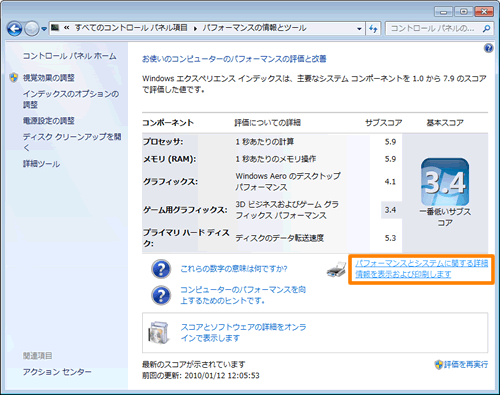Image resolution: width=500 pixels, height=395 pixels.
Task: Click the Back navigation arrow button
Action: pyautogui.click(x=14, y=29)
